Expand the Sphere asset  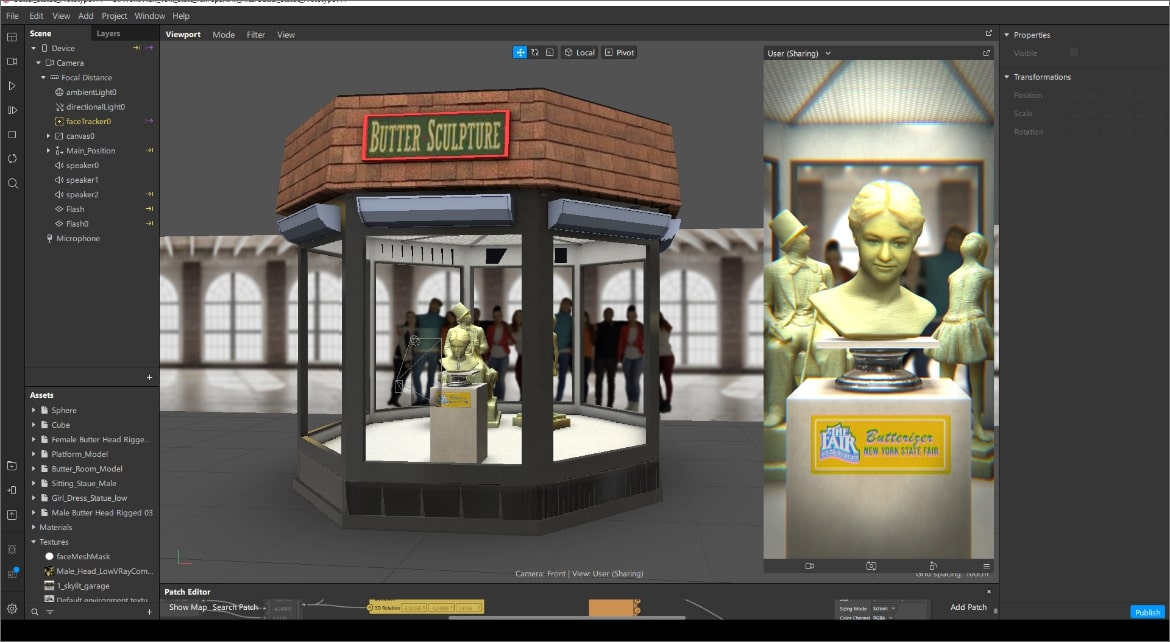34,410
